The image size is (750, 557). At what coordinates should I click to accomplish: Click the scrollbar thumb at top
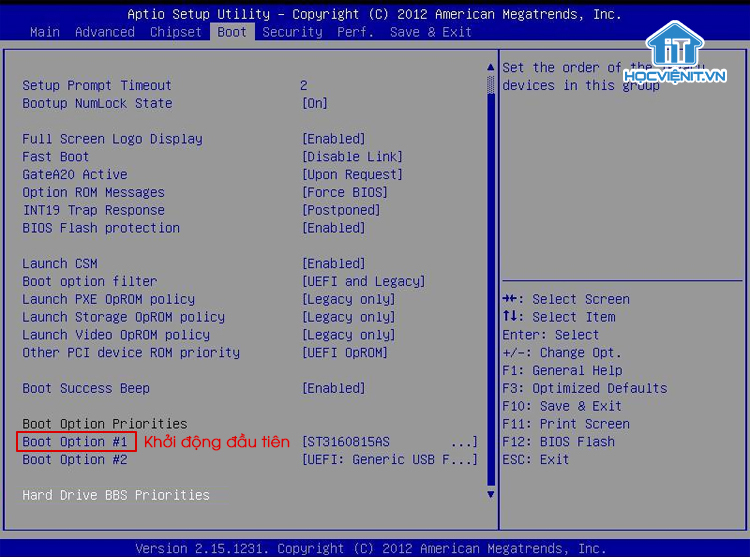[490, 85]
